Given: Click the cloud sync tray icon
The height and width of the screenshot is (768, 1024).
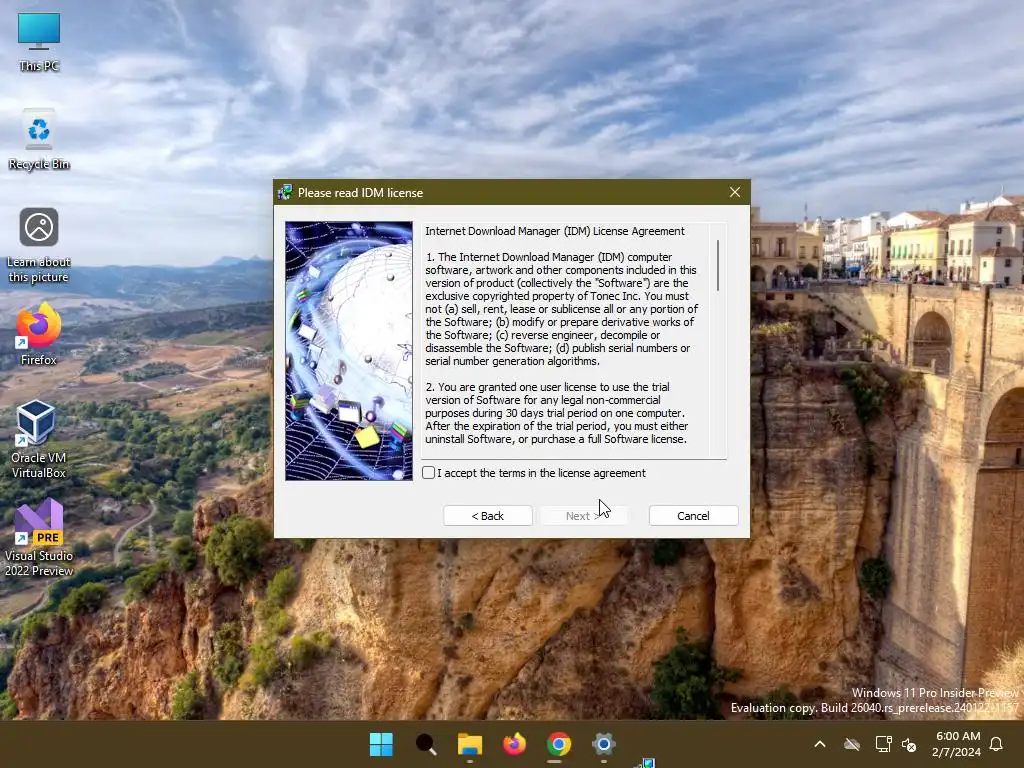Looking at the screenshot, I should (852, 744).
